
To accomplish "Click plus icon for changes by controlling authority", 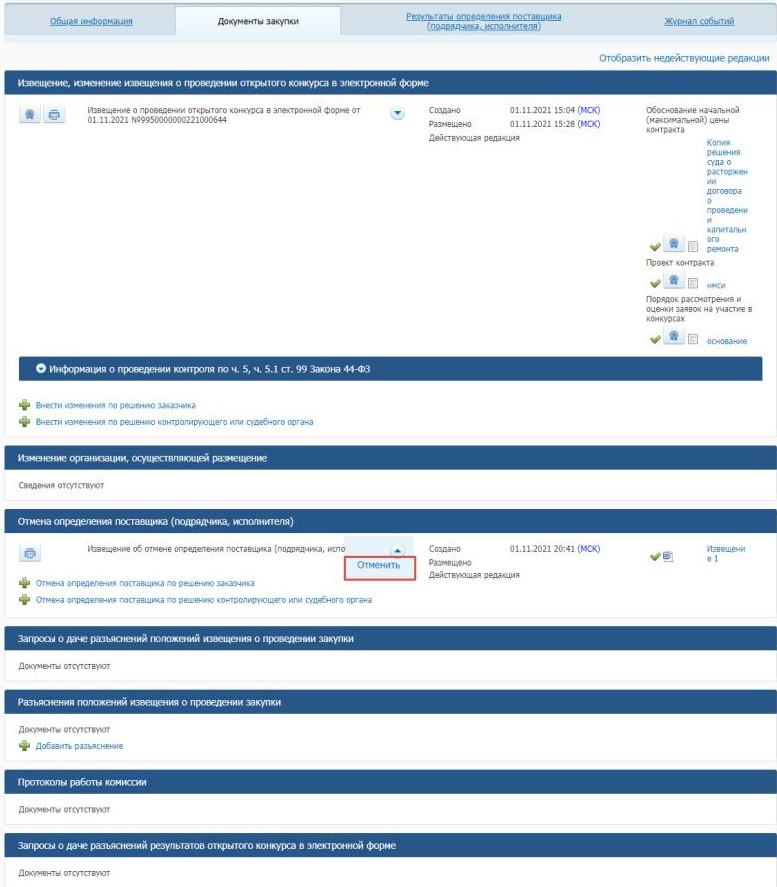I will tap(24, 421).
